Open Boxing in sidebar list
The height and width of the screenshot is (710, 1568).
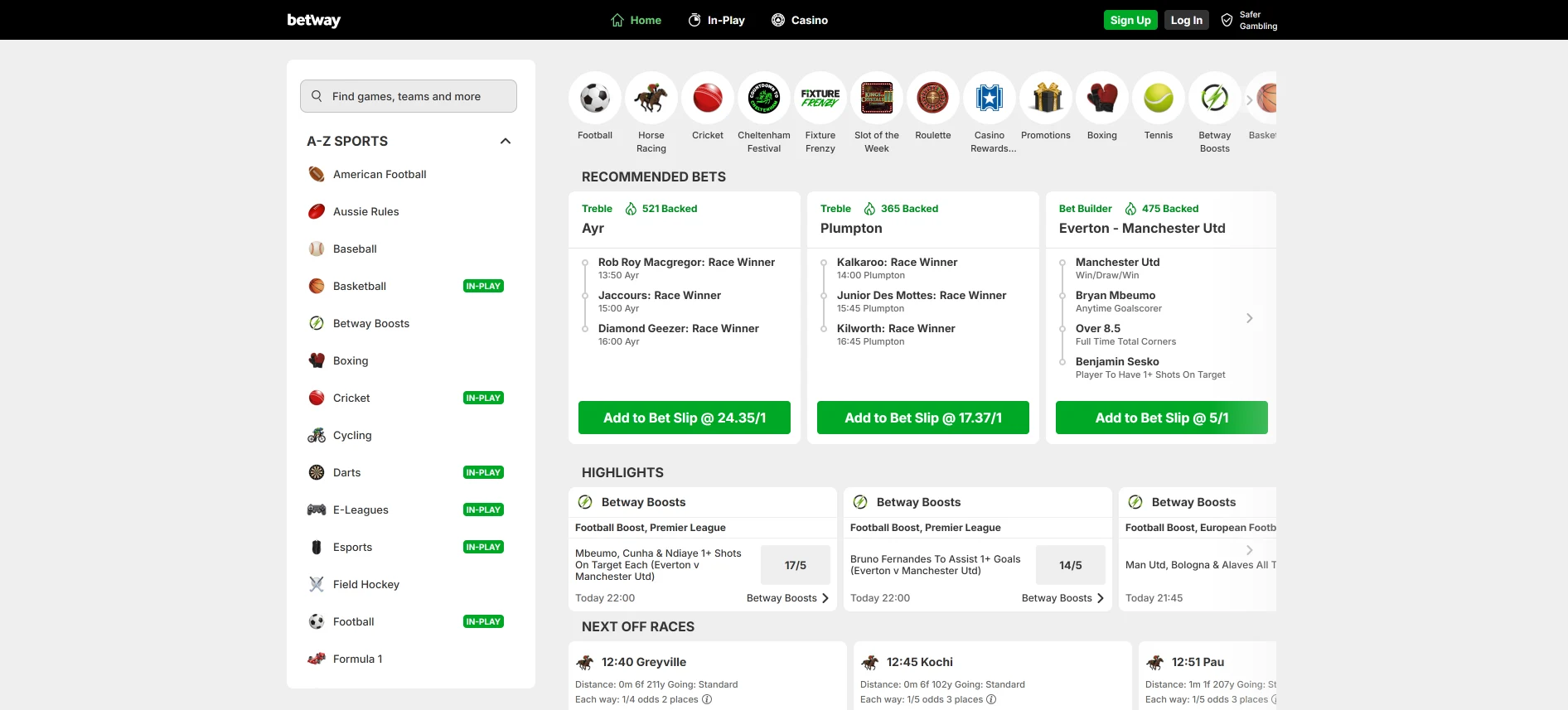(411, 360)
